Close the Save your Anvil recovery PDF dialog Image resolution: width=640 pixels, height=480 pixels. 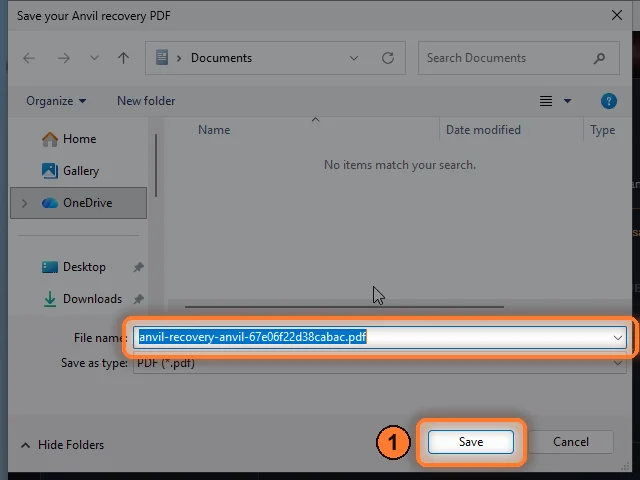(x=617, y=16)
